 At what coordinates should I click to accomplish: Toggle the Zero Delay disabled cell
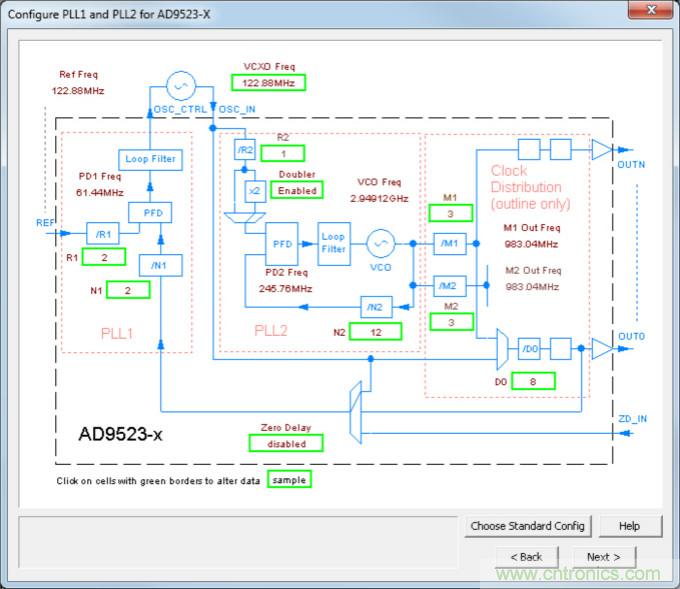click(x=287, y=443)
